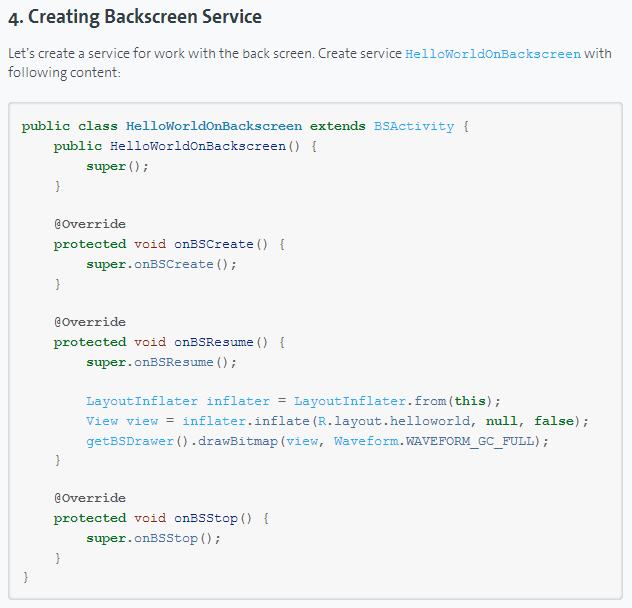This screenshot has width=632, height=608.
Task: Click the 'super();' statement
Action: [117, 166]
